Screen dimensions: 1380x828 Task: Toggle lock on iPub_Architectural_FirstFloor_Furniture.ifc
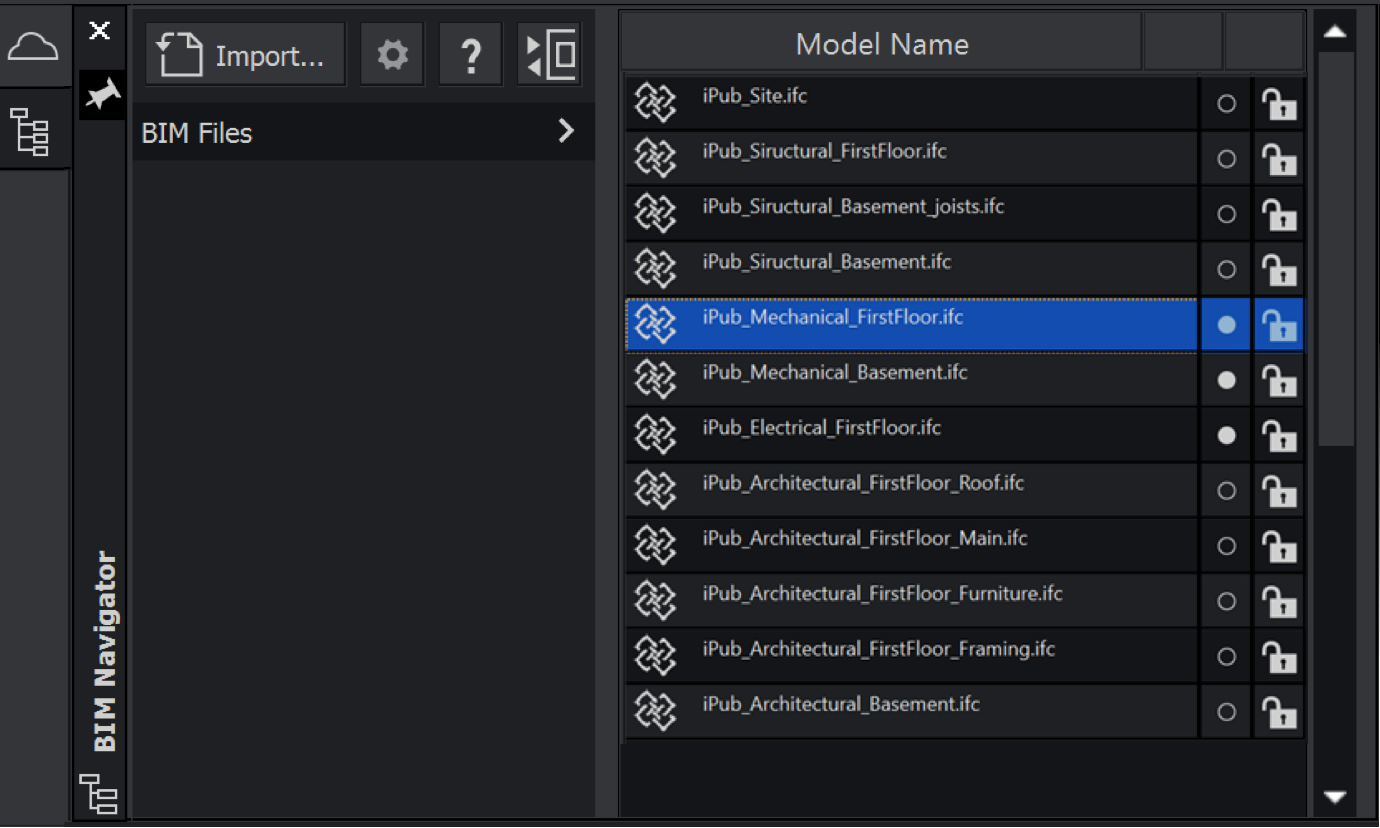[1279, 601]
